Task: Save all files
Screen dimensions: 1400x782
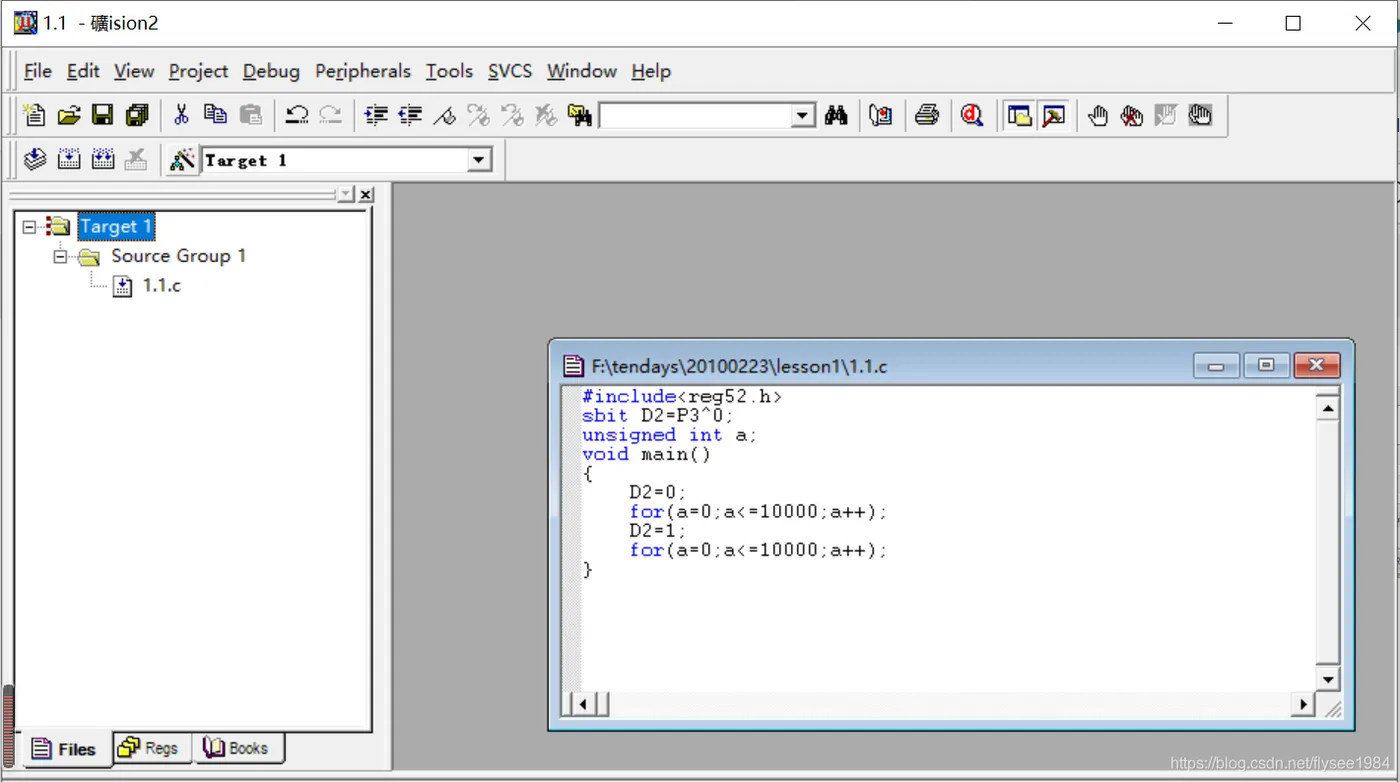Action: tap(137, 115)
